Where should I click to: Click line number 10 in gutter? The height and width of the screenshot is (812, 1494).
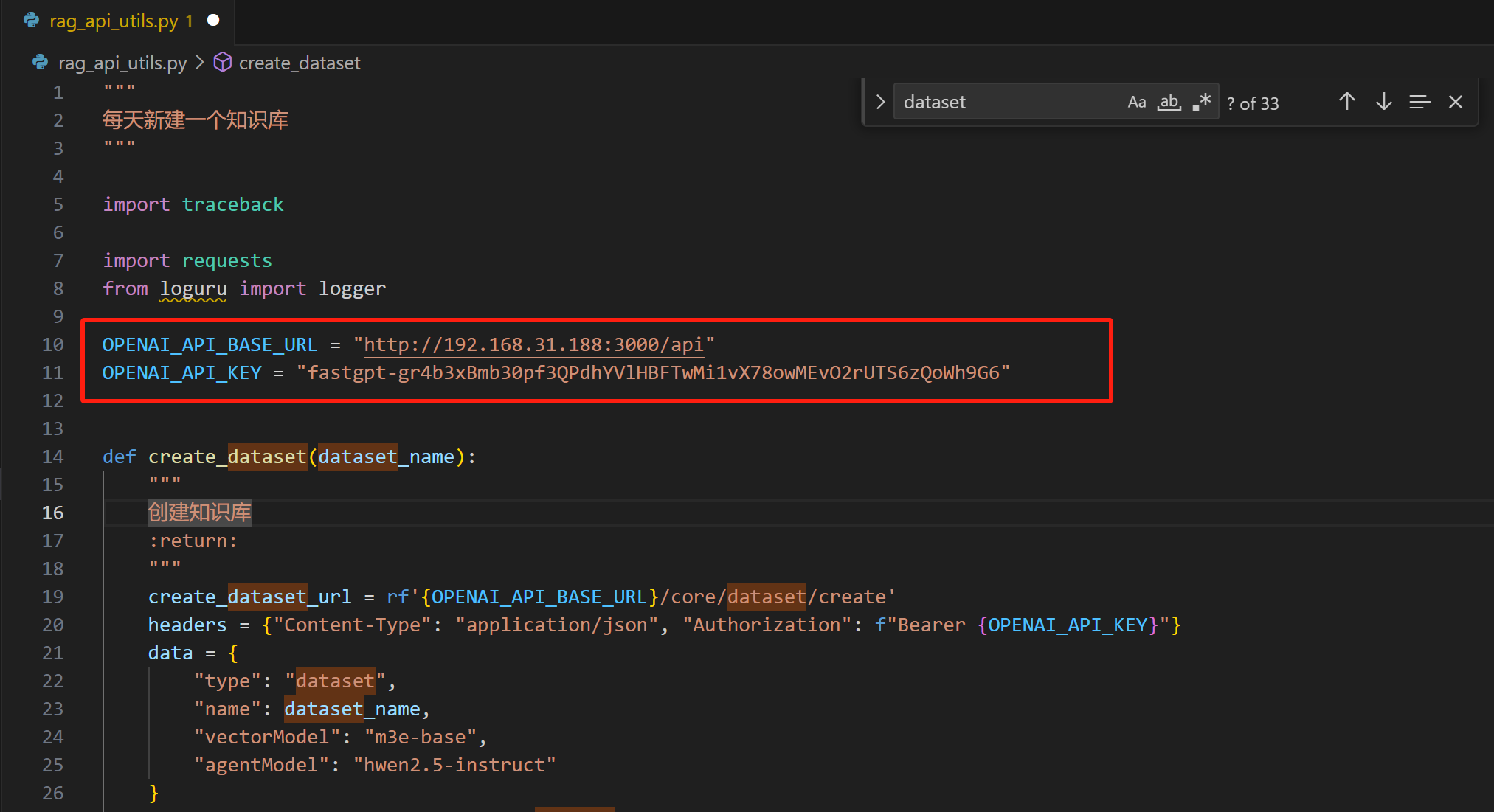(x=52, y=344)
